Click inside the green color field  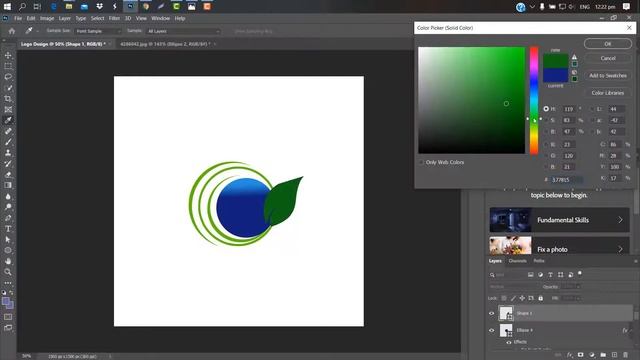(x=471, y=100)
